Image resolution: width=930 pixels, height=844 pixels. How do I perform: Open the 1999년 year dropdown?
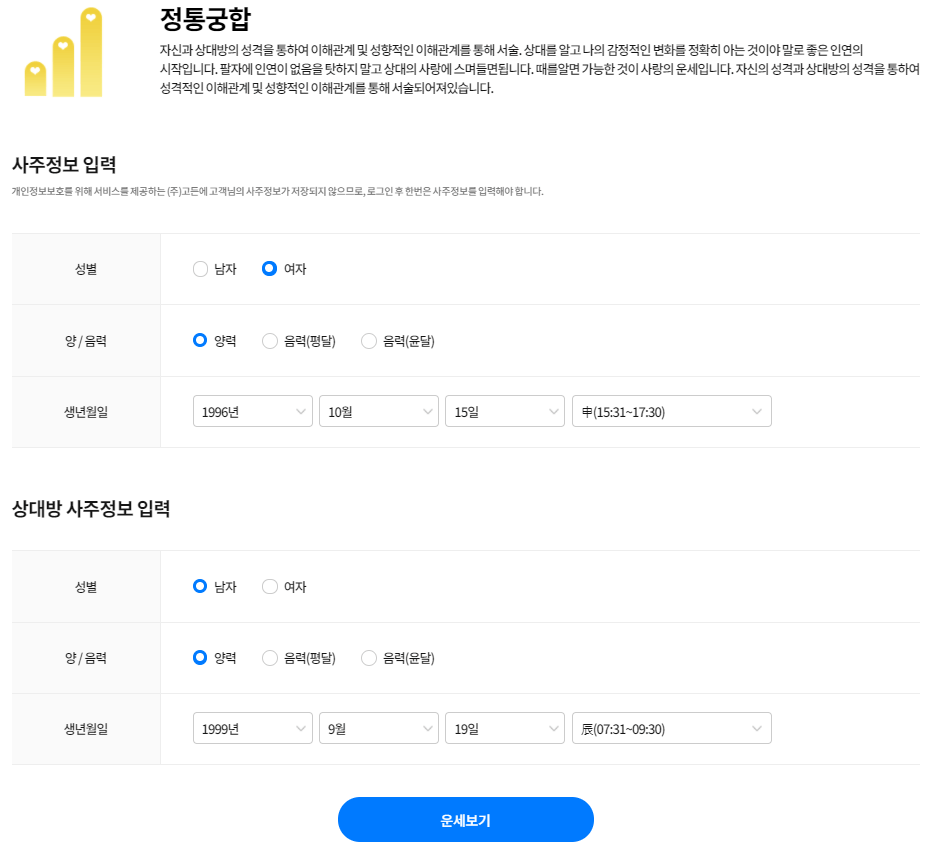pyautogui.click(x=252, y=727)
